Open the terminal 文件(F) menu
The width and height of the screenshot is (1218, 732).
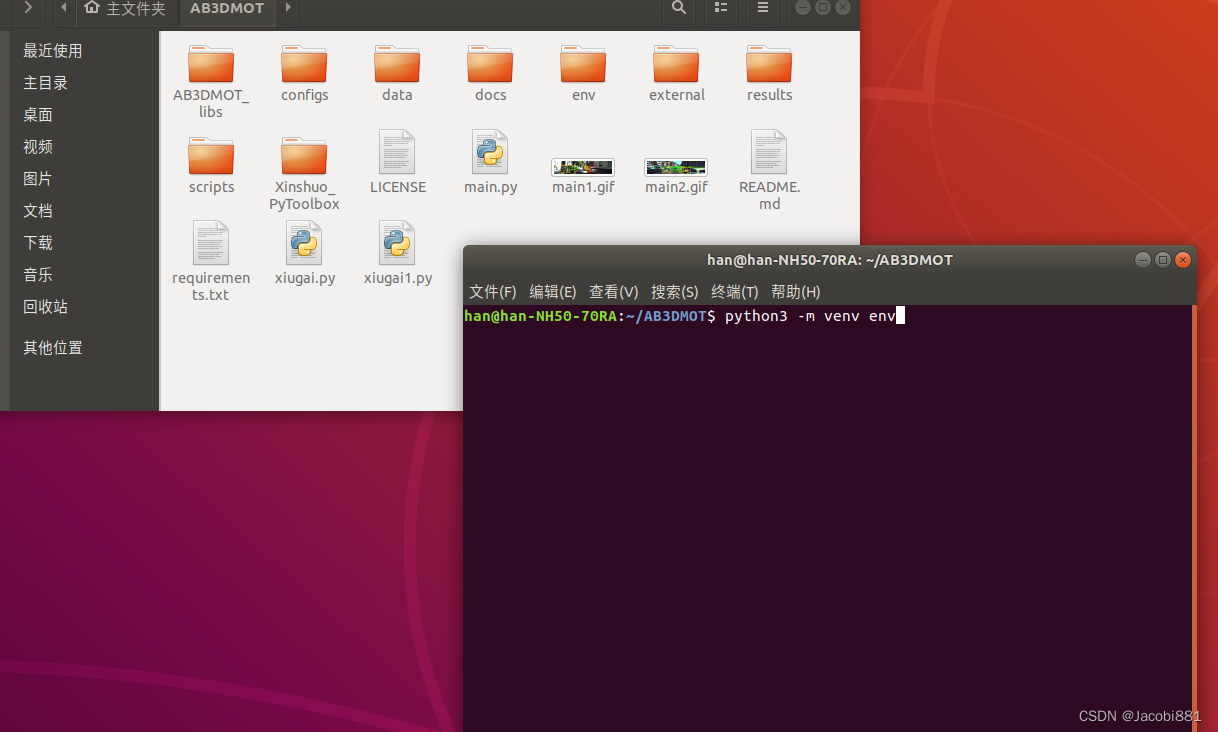[x=493, y=292]
